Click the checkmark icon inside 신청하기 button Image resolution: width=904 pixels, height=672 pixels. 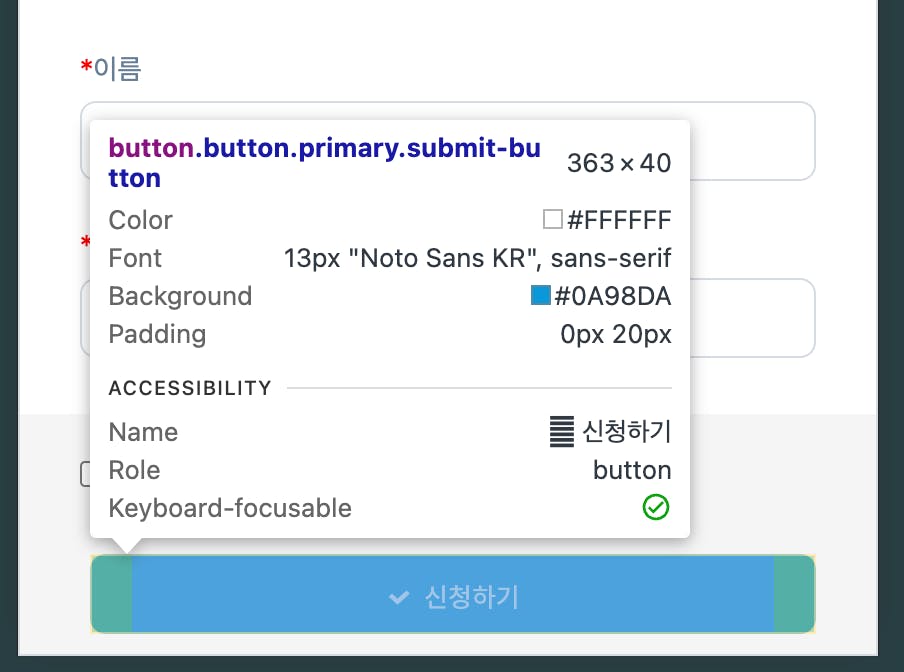click(398, 597)
